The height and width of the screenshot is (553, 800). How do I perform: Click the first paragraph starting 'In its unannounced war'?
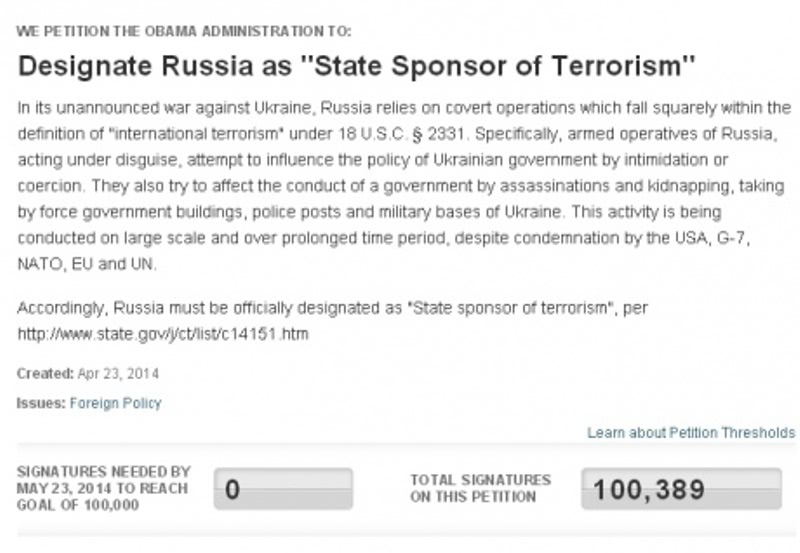point(404,186)
